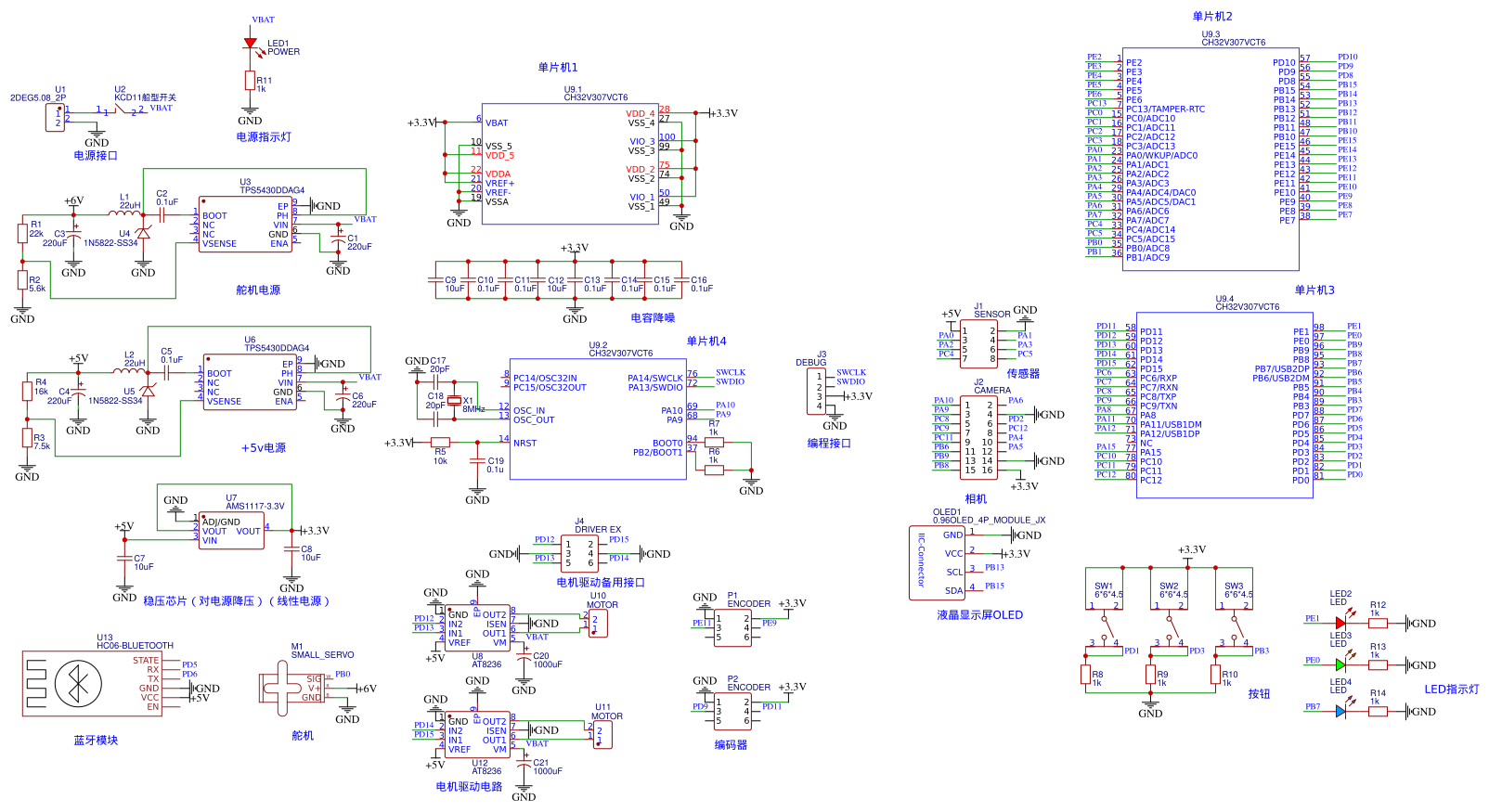Select the U4 1N5822-SS34 diode symbol

pyautogui.click(x=143, y=233)
